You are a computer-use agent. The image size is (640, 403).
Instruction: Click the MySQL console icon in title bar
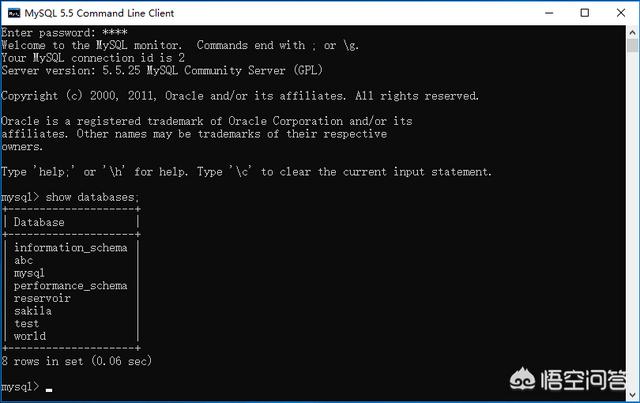[x=15, y=13]
